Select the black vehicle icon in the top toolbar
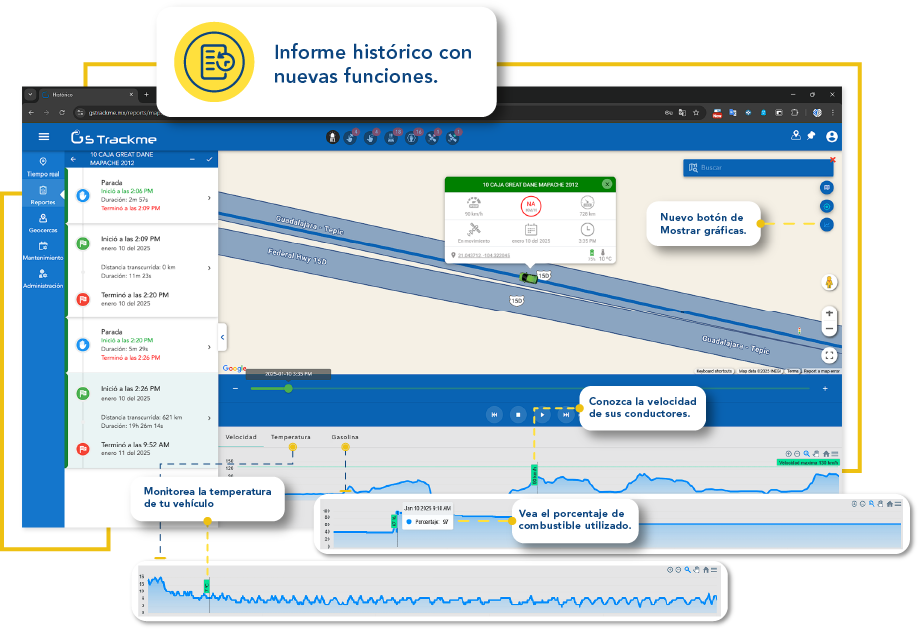The height and width of the screenshot is (629, 918). point(331,137)
